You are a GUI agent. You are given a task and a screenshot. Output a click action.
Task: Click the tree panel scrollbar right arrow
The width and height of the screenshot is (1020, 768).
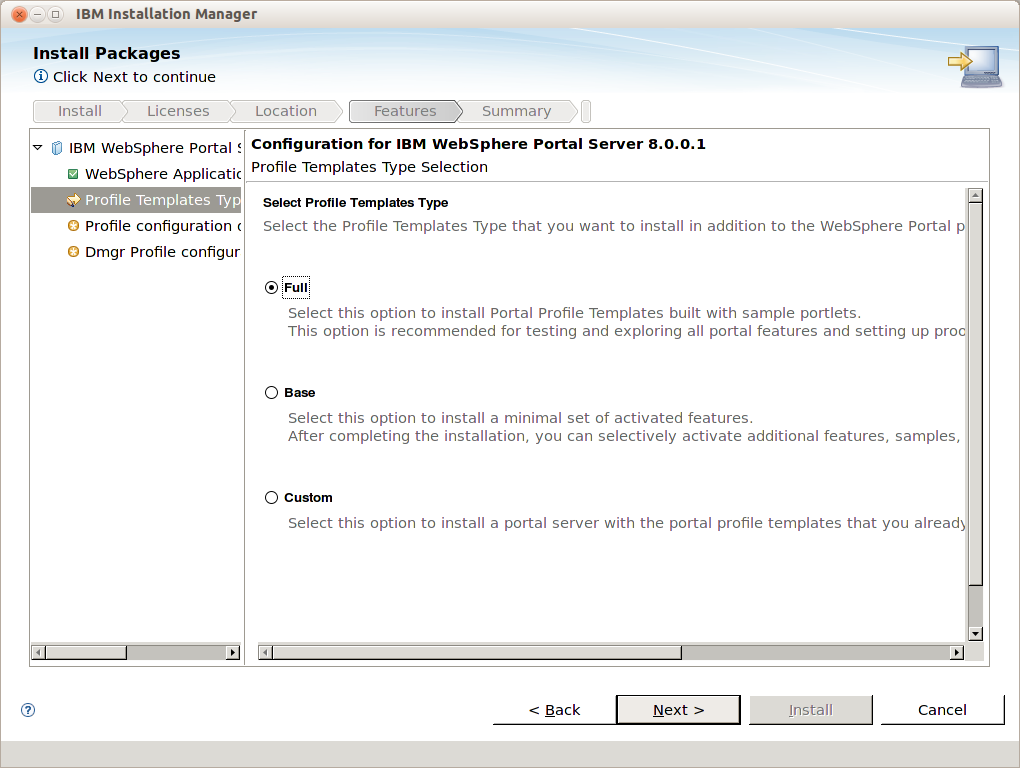point(233,652)
